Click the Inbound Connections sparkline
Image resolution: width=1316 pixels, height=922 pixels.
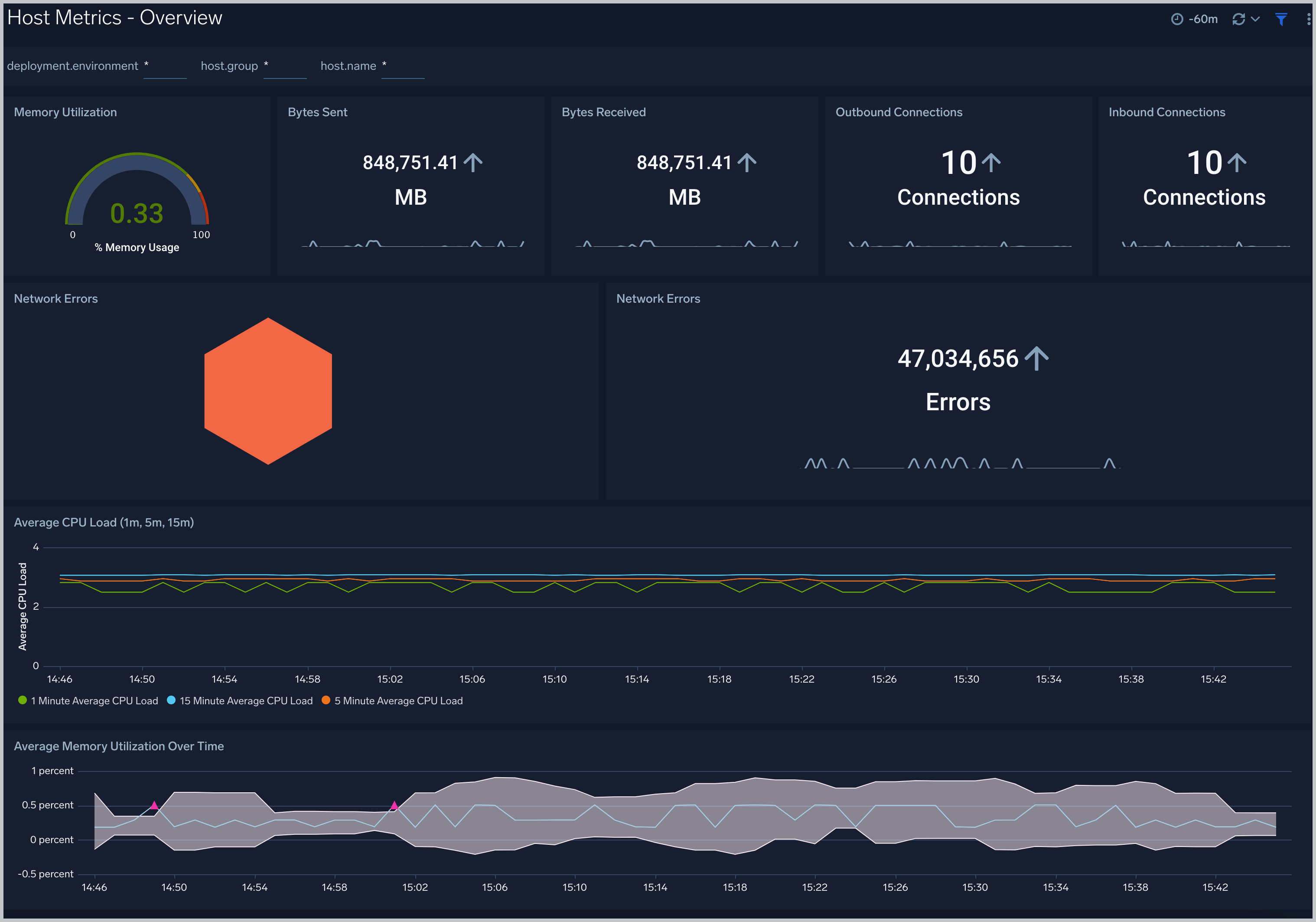pyautogui.click(x=1206, y=244)
